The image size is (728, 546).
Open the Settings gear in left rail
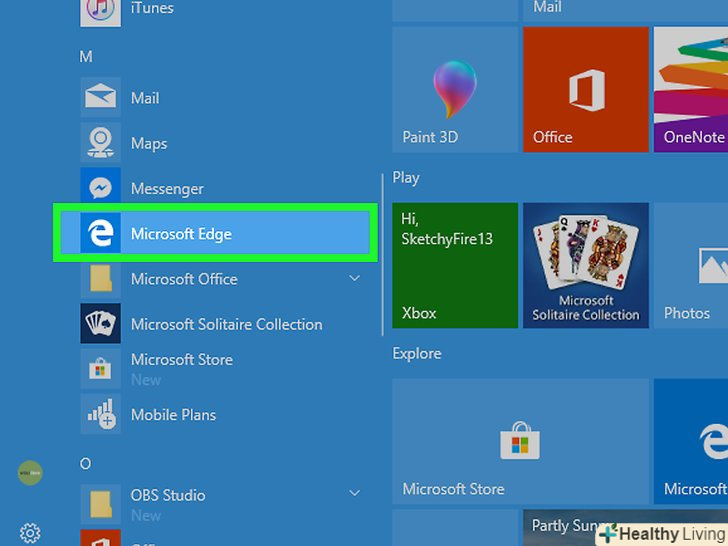[x=30, y=533]
